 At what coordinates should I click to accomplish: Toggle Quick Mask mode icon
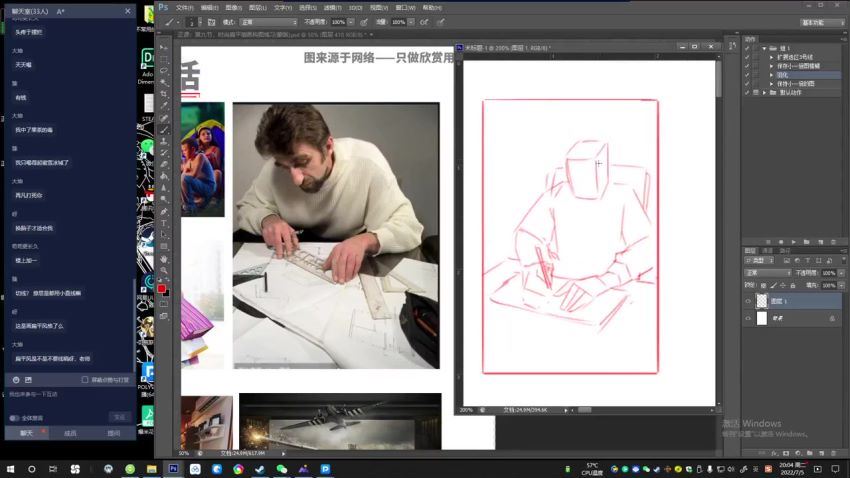164,305
